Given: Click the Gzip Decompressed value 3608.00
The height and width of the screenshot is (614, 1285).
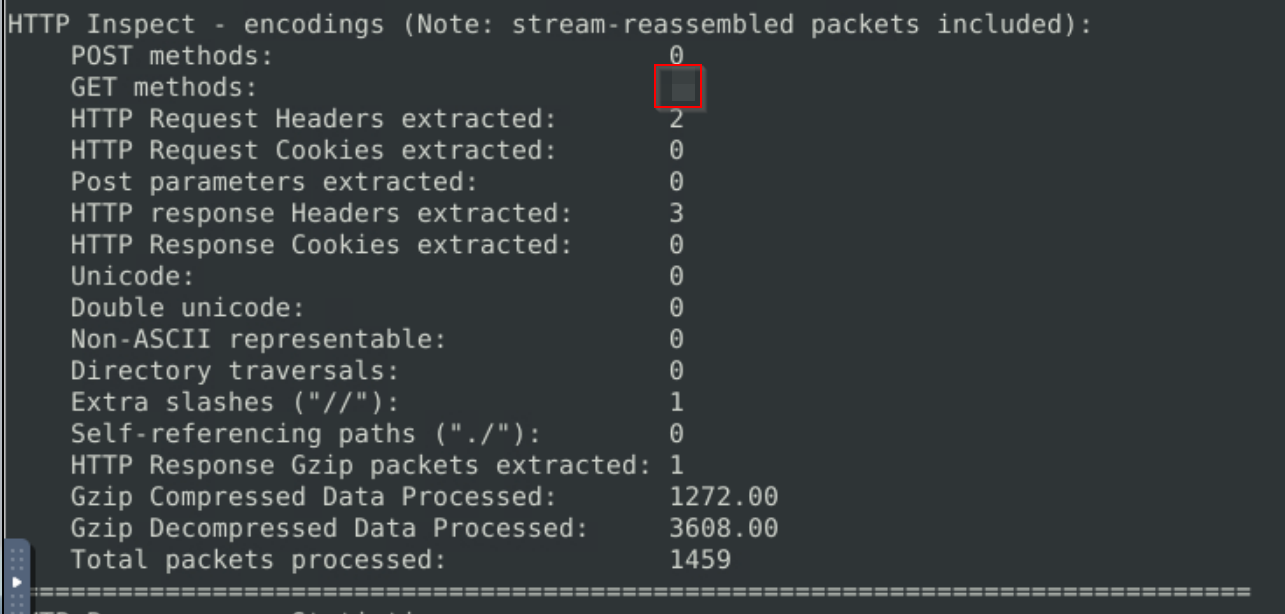Looking at the screenshot, I should (x=724, y=528).
